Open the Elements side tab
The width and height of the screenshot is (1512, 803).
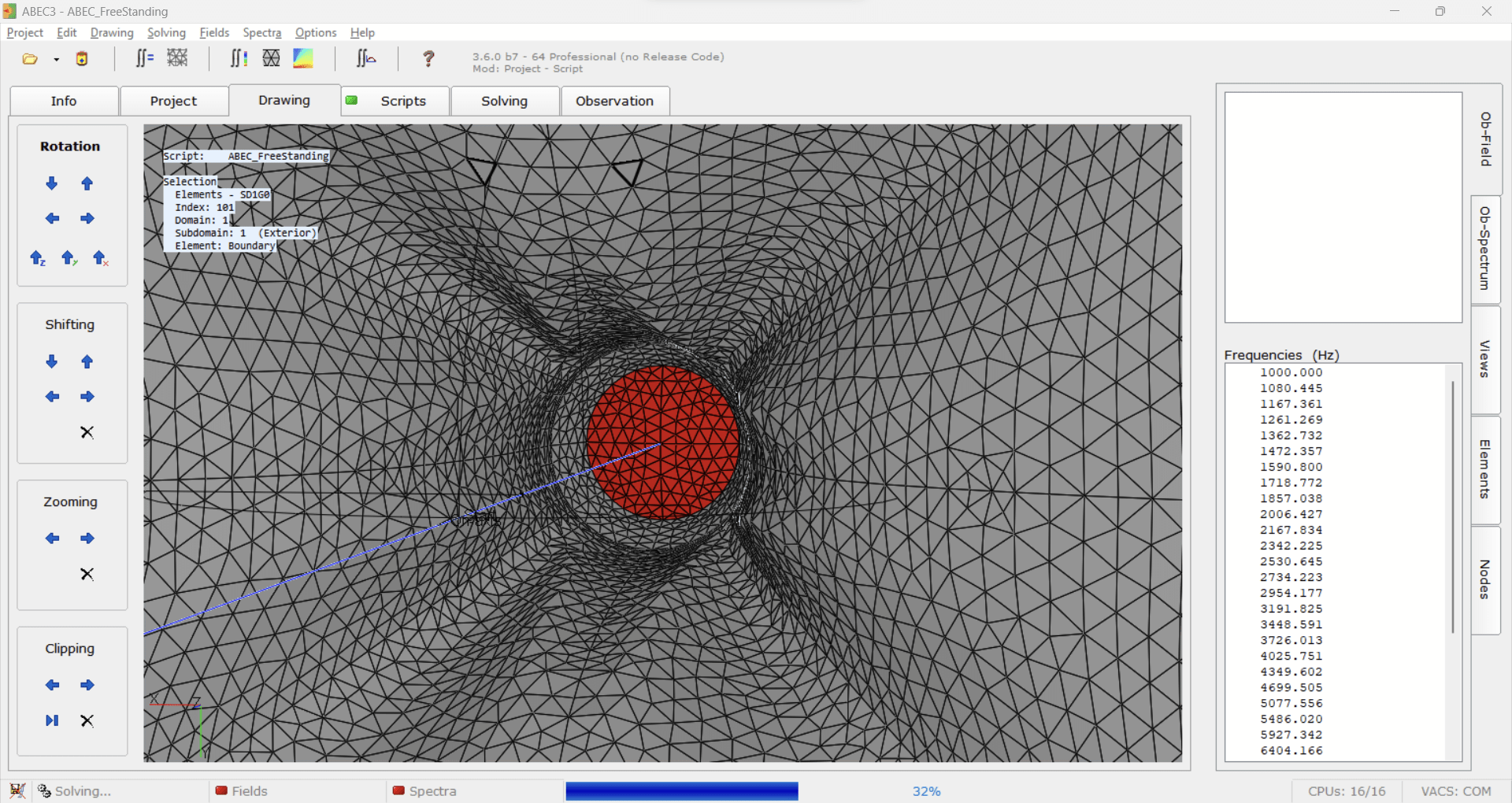pyautogui.click(x=1486, y=469)
